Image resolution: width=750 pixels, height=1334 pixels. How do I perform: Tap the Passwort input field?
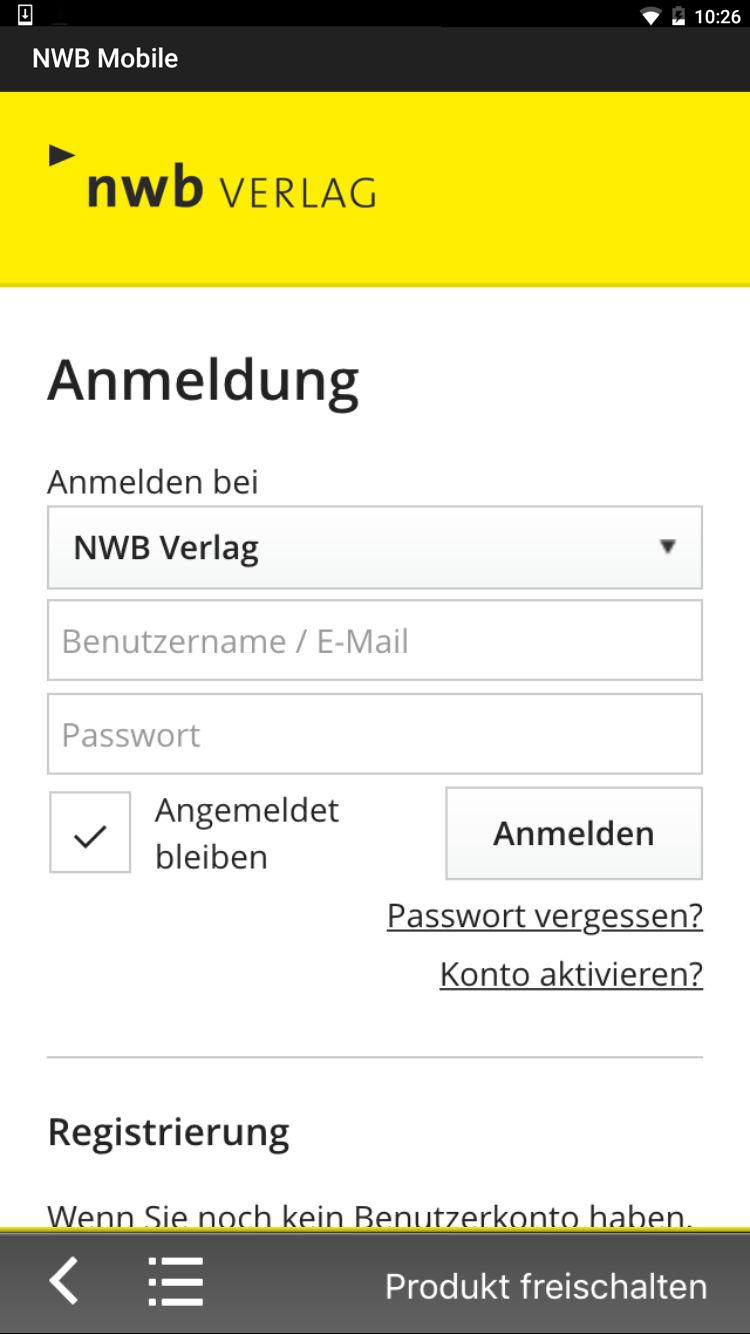click(x=375, y=733)
